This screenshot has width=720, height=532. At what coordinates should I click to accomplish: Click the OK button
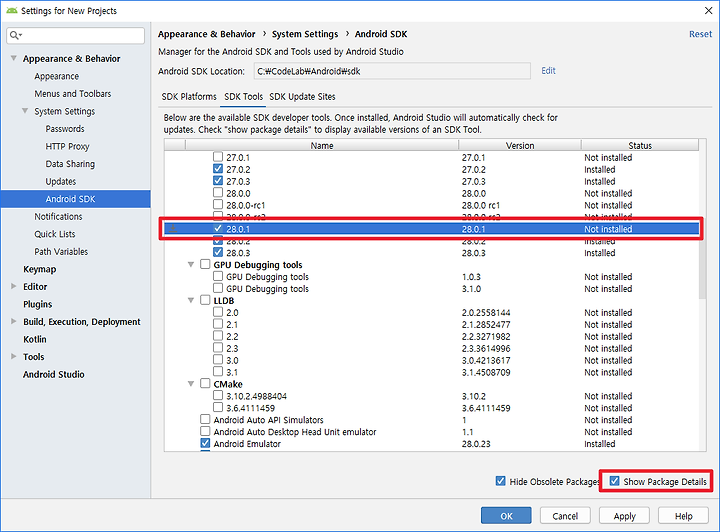coord(506,515)
